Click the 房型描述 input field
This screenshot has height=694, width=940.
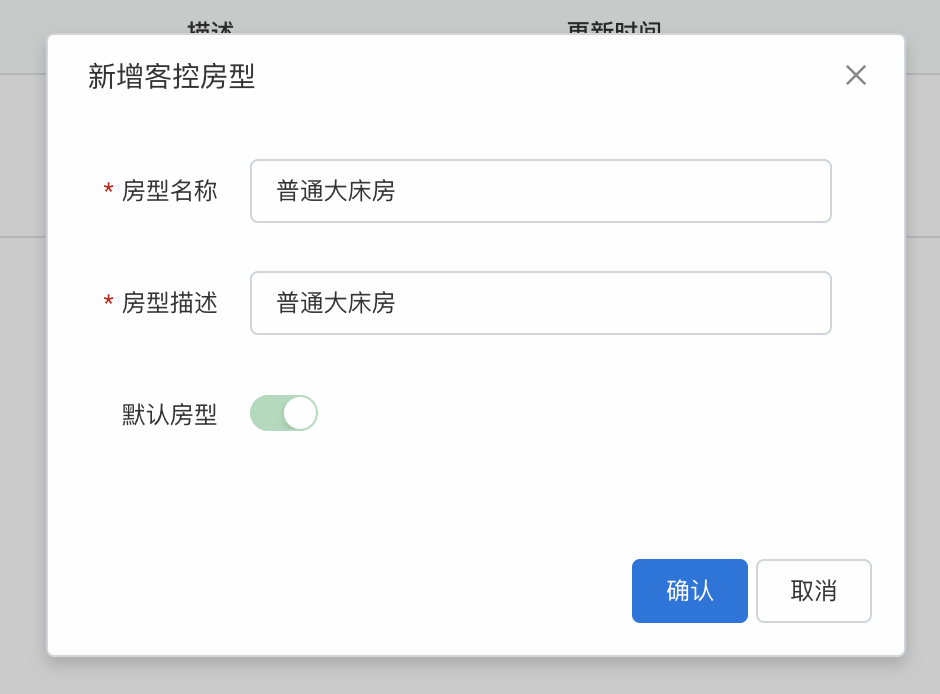tap(541, 303)
